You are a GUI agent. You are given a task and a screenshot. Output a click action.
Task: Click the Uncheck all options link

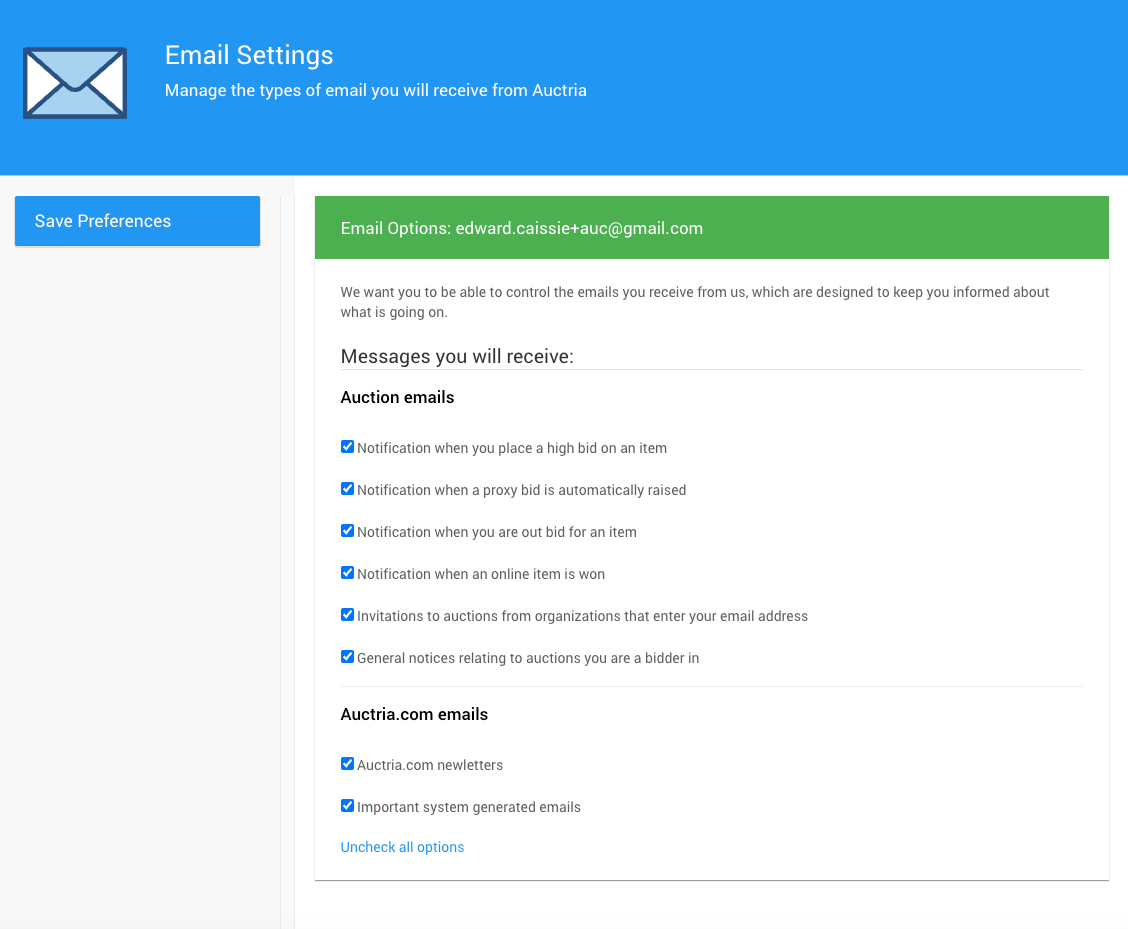pyautogui.click(x=402, y=847)
